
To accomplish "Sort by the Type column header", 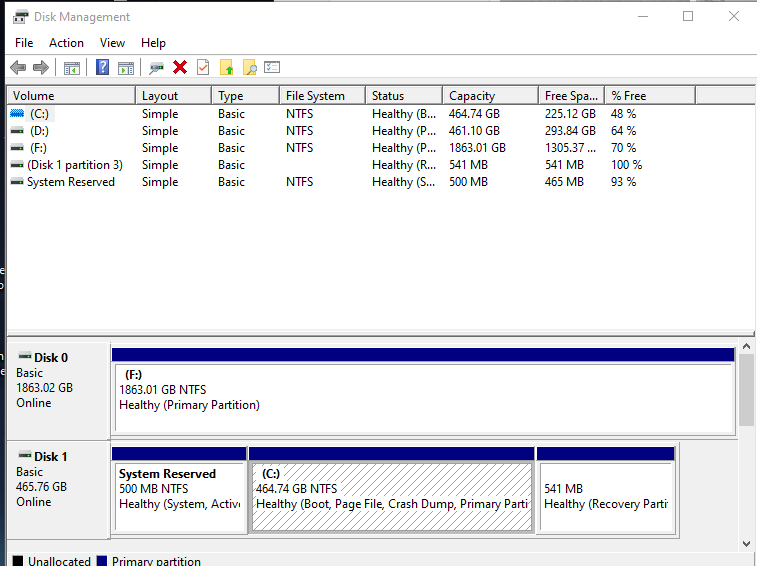I will [246, 96].
